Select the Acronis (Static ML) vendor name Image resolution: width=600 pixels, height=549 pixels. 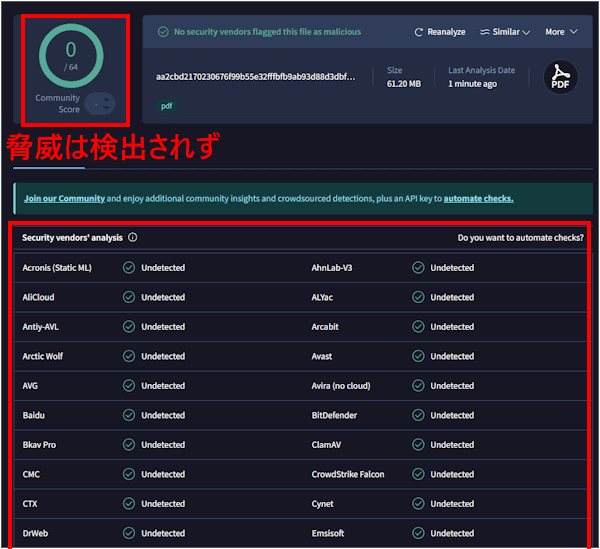tap(57, 268)
